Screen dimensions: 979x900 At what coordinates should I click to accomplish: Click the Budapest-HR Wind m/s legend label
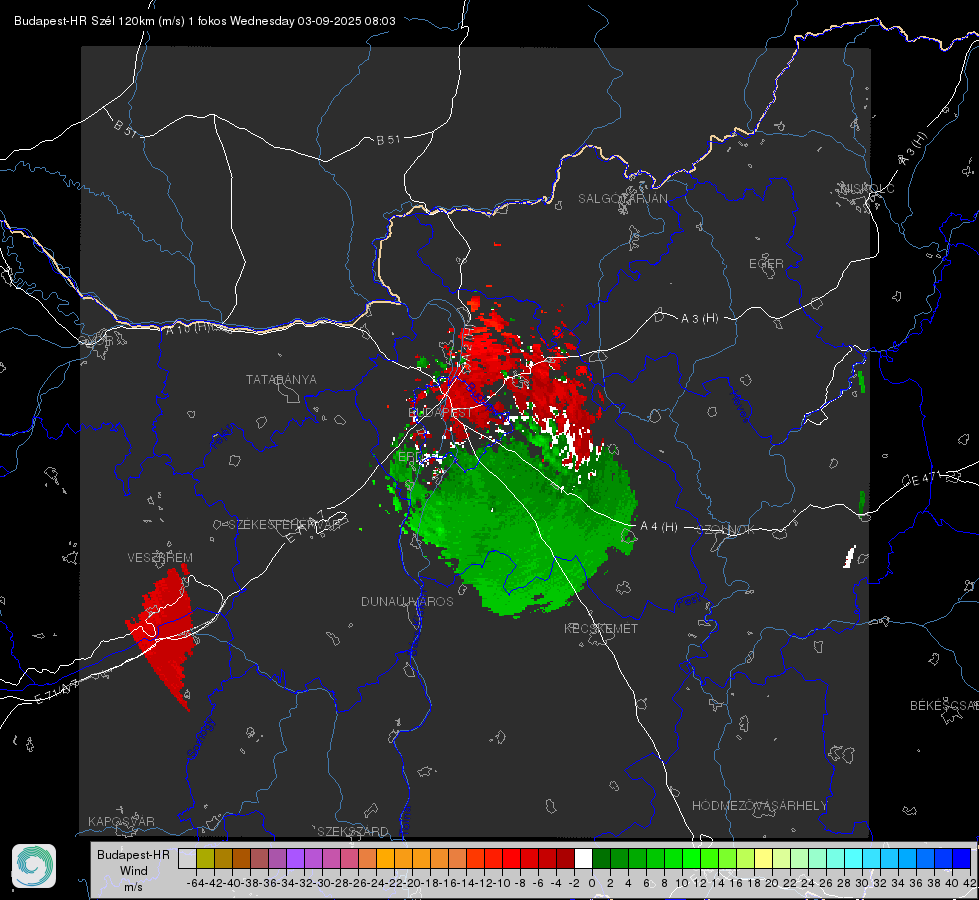click(x=133, y=870)
